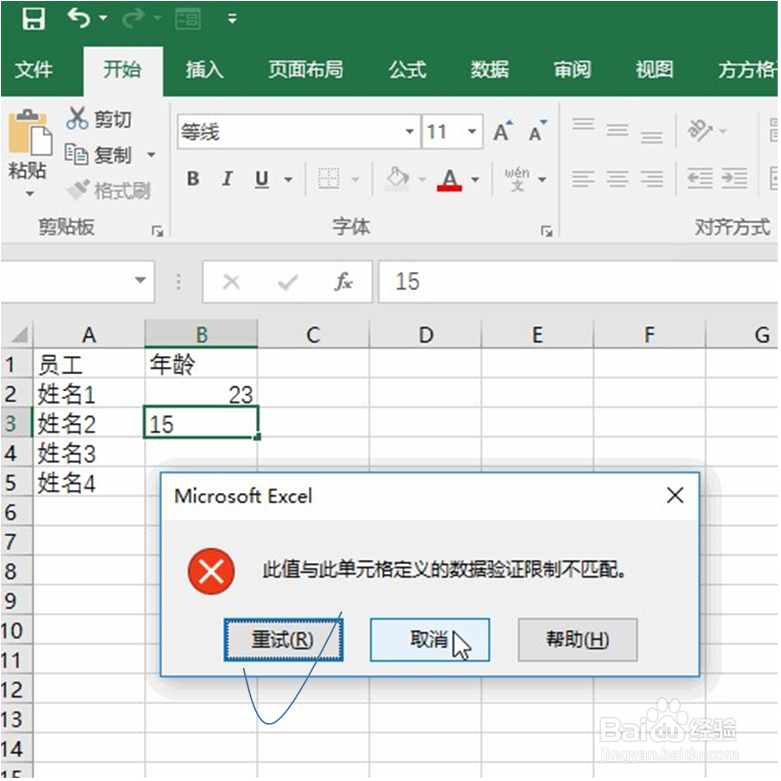
Task: Click cell containing 员工
Action: point(89,364)
